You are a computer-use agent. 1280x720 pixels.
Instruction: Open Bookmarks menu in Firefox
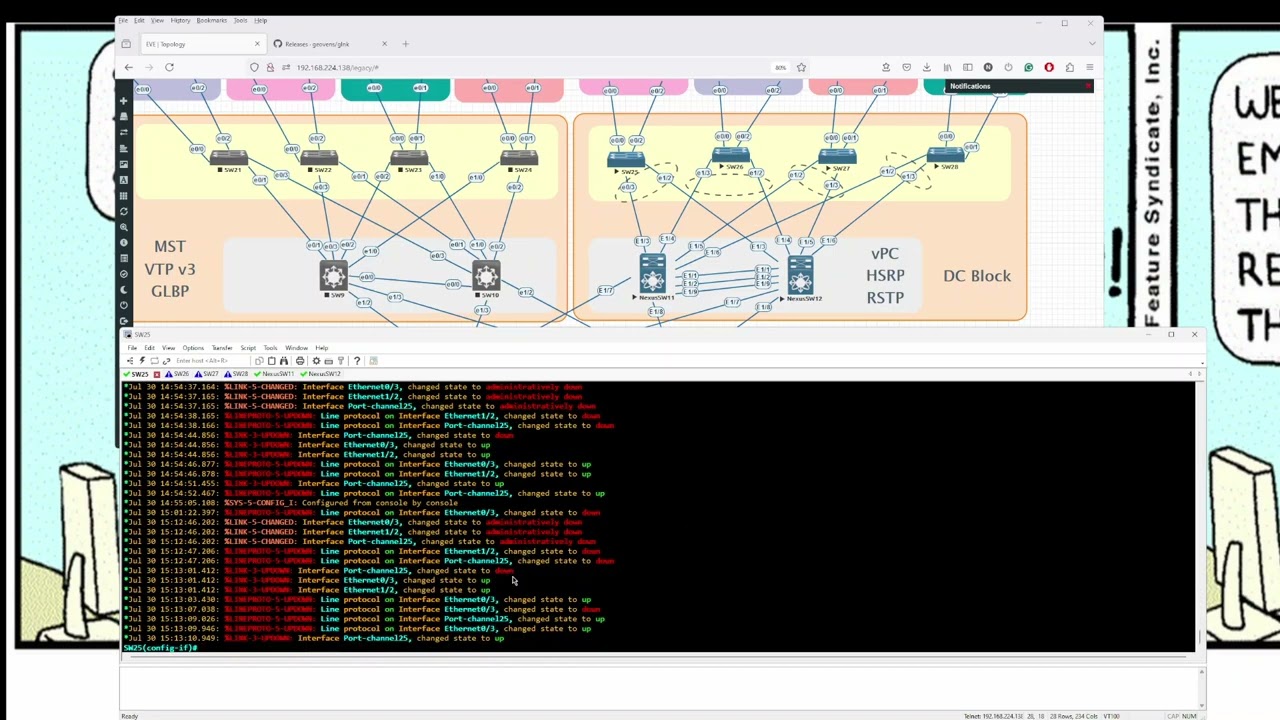[211, 20]
